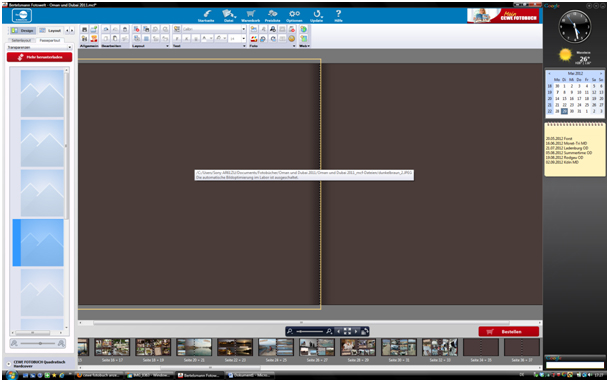The height and width of the screenshot is (382, 609).
Task: Click the page zoom slider in zoom bar
Action: pyautogui.click(x=310, y=331)
